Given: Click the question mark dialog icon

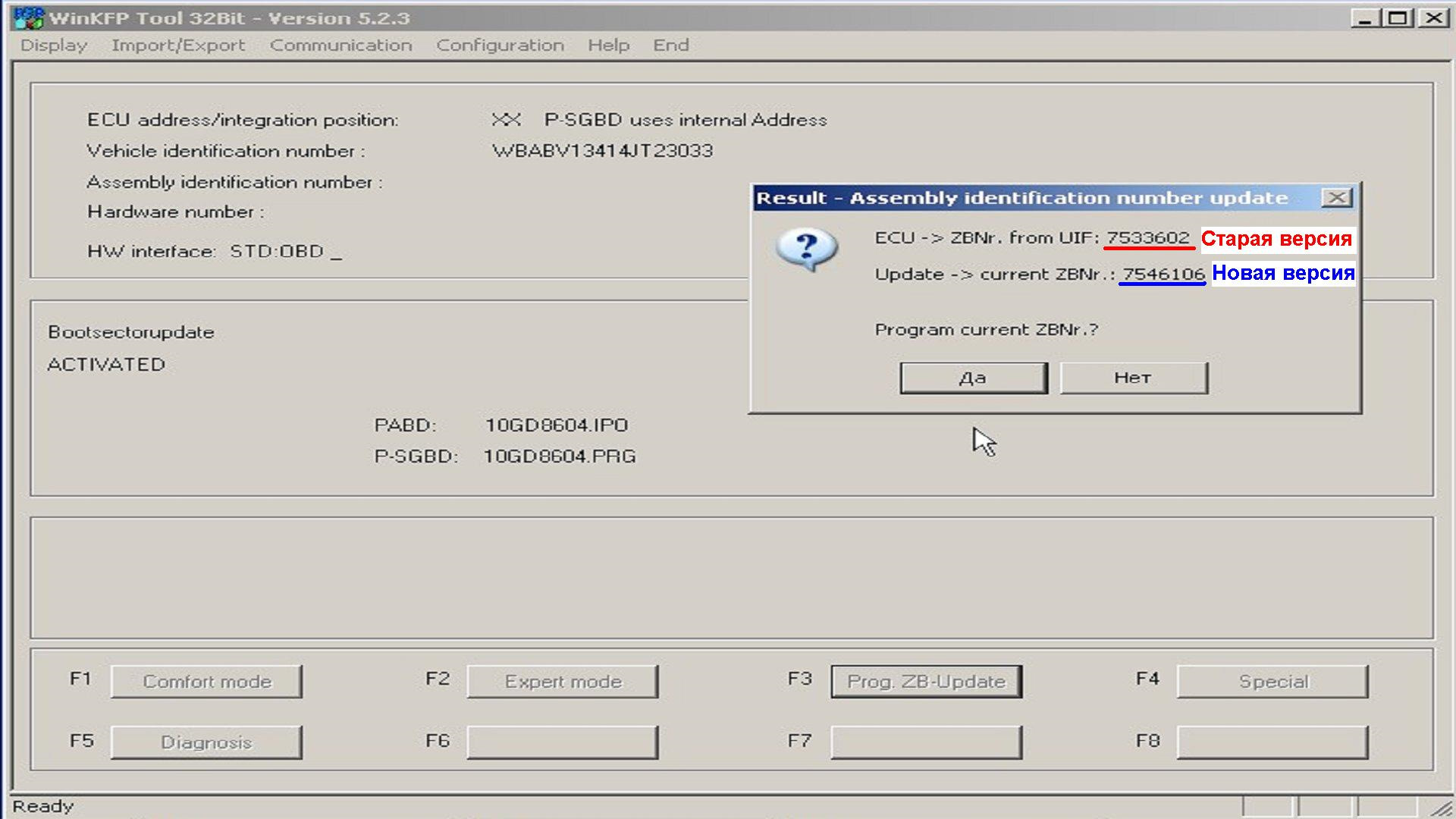Looking at the screenshot, I should coord(807,250).
